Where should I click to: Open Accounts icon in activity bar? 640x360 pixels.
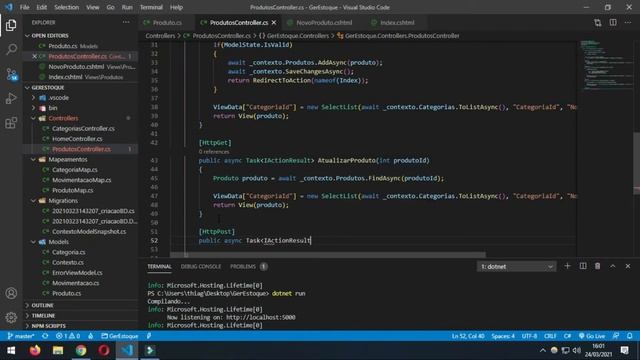point(11,293)
